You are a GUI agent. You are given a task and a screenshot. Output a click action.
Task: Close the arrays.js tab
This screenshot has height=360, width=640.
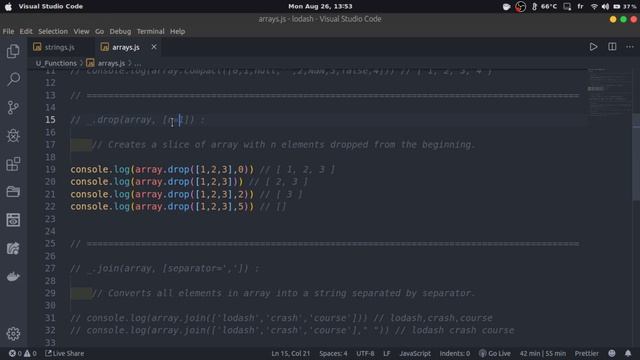coord(154,47)
